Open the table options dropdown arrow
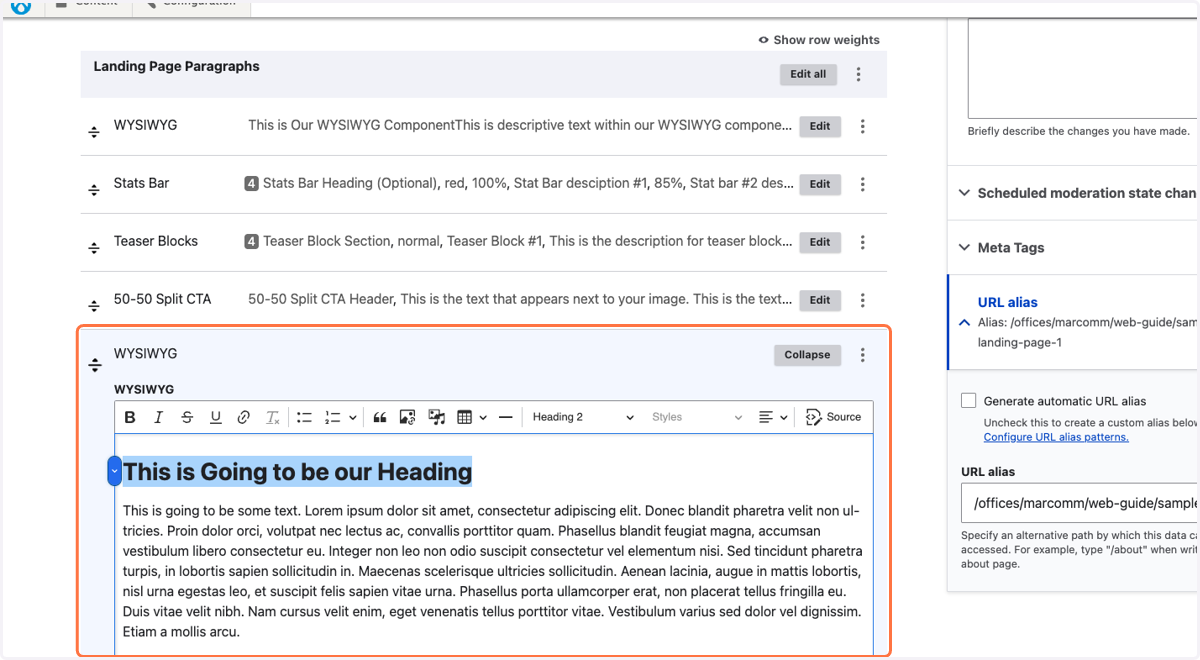The width and height of the screenshot is (1200, 660). click(483, 418)
